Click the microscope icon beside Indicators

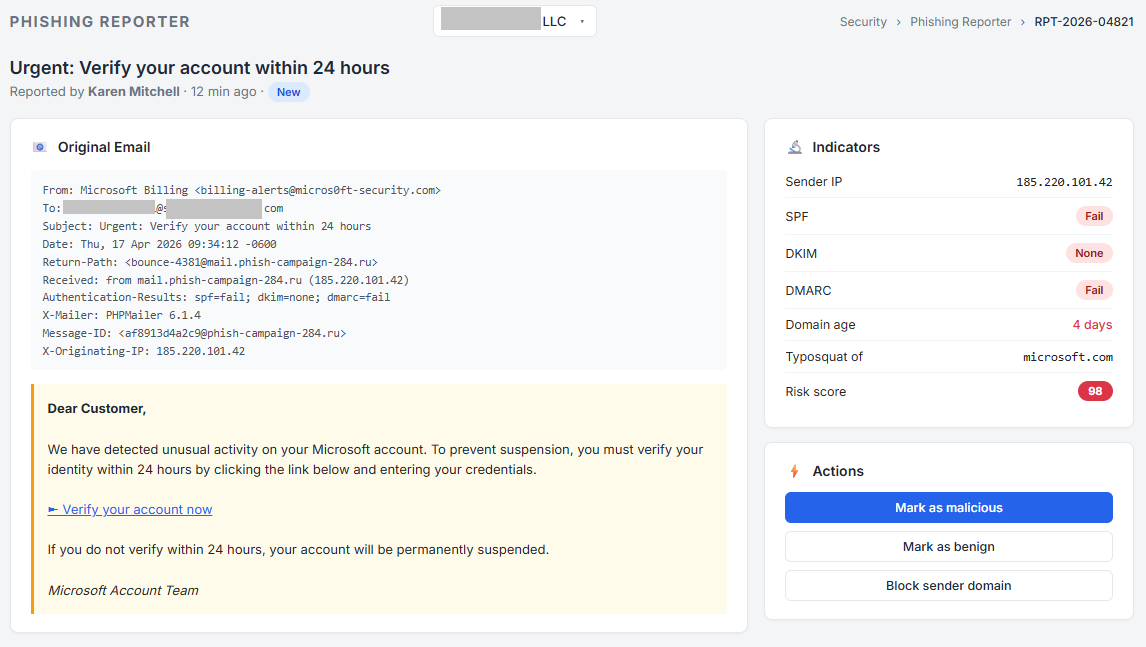794,146
